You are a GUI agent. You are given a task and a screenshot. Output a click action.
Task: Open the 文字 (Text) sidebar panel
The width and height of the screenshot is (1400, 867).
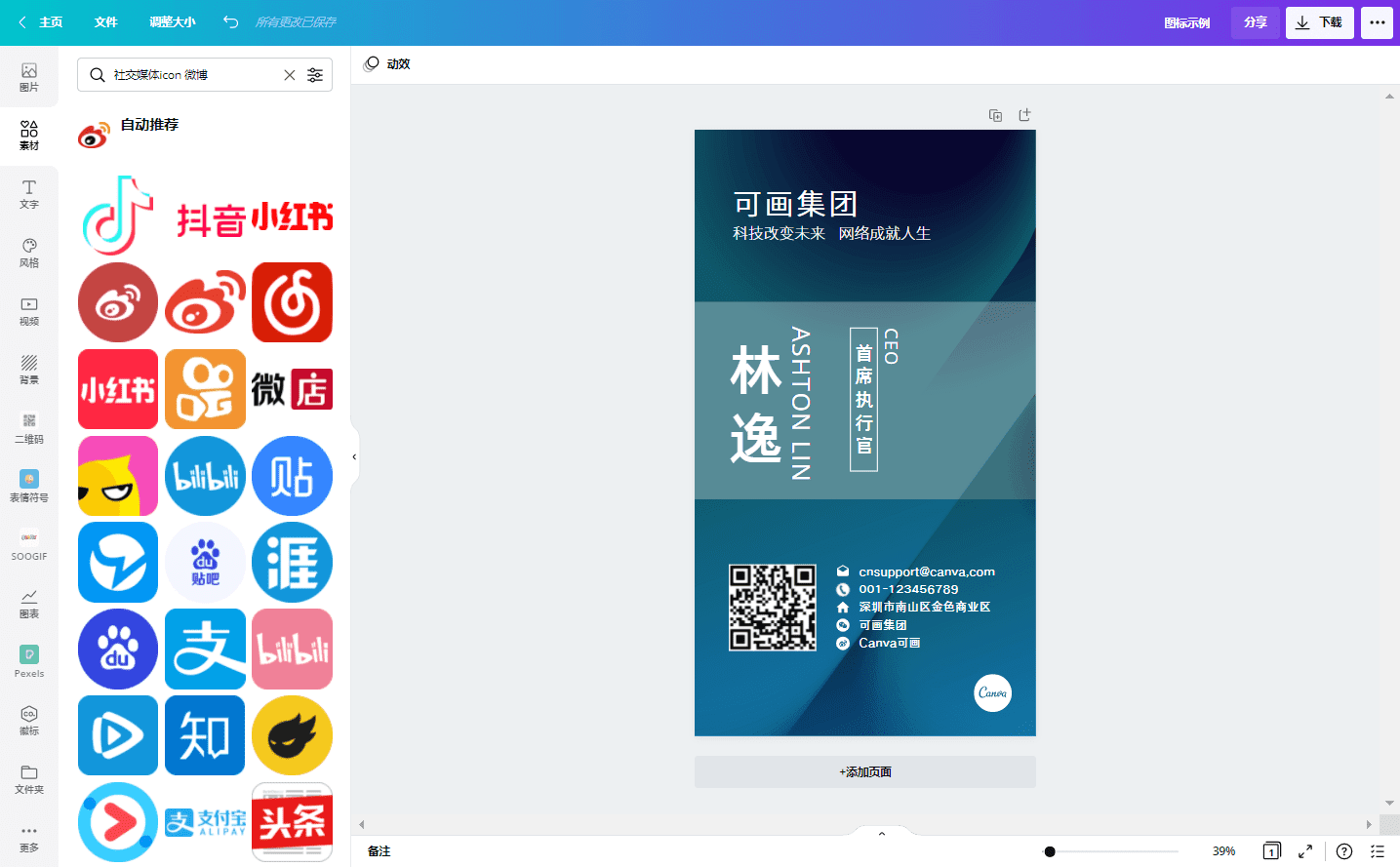point(29,194)
